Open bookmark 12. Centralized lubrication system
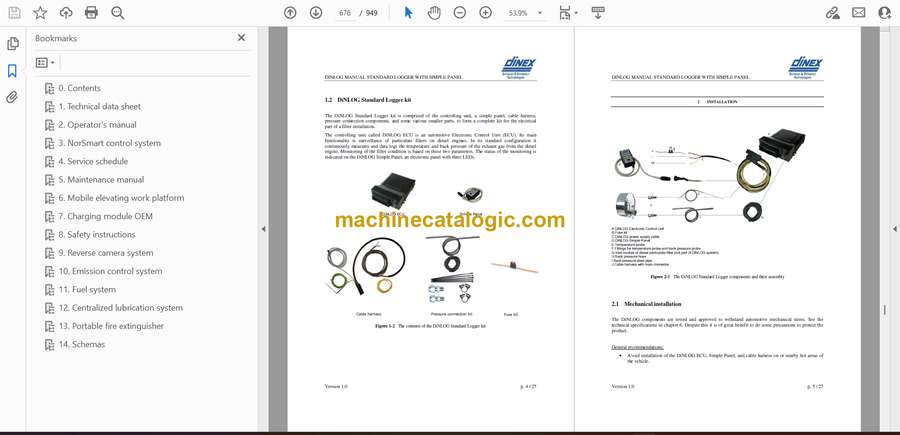 pyautogui.click(x=121, y=308)
